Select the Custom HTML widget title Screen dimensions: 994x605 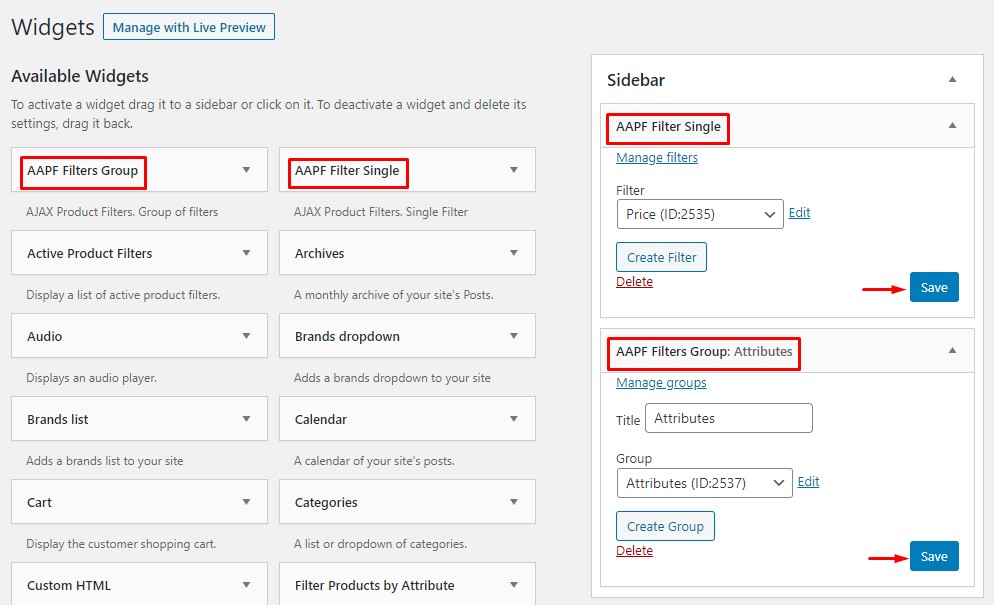pyautogui.click(x=68, y=585)
